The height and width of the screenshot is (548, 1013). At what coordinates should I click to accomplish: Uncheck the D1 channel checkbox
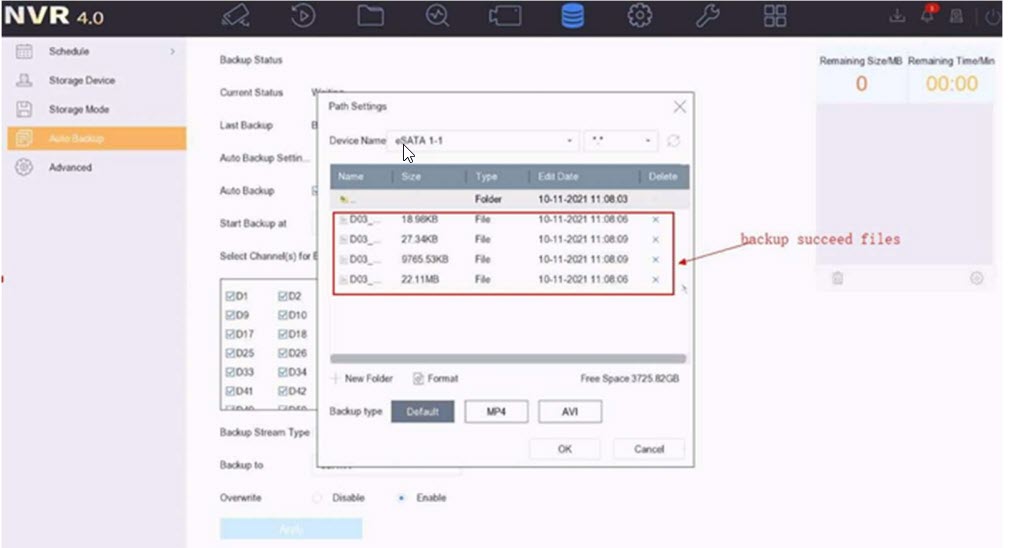click(x=231, y=296)
